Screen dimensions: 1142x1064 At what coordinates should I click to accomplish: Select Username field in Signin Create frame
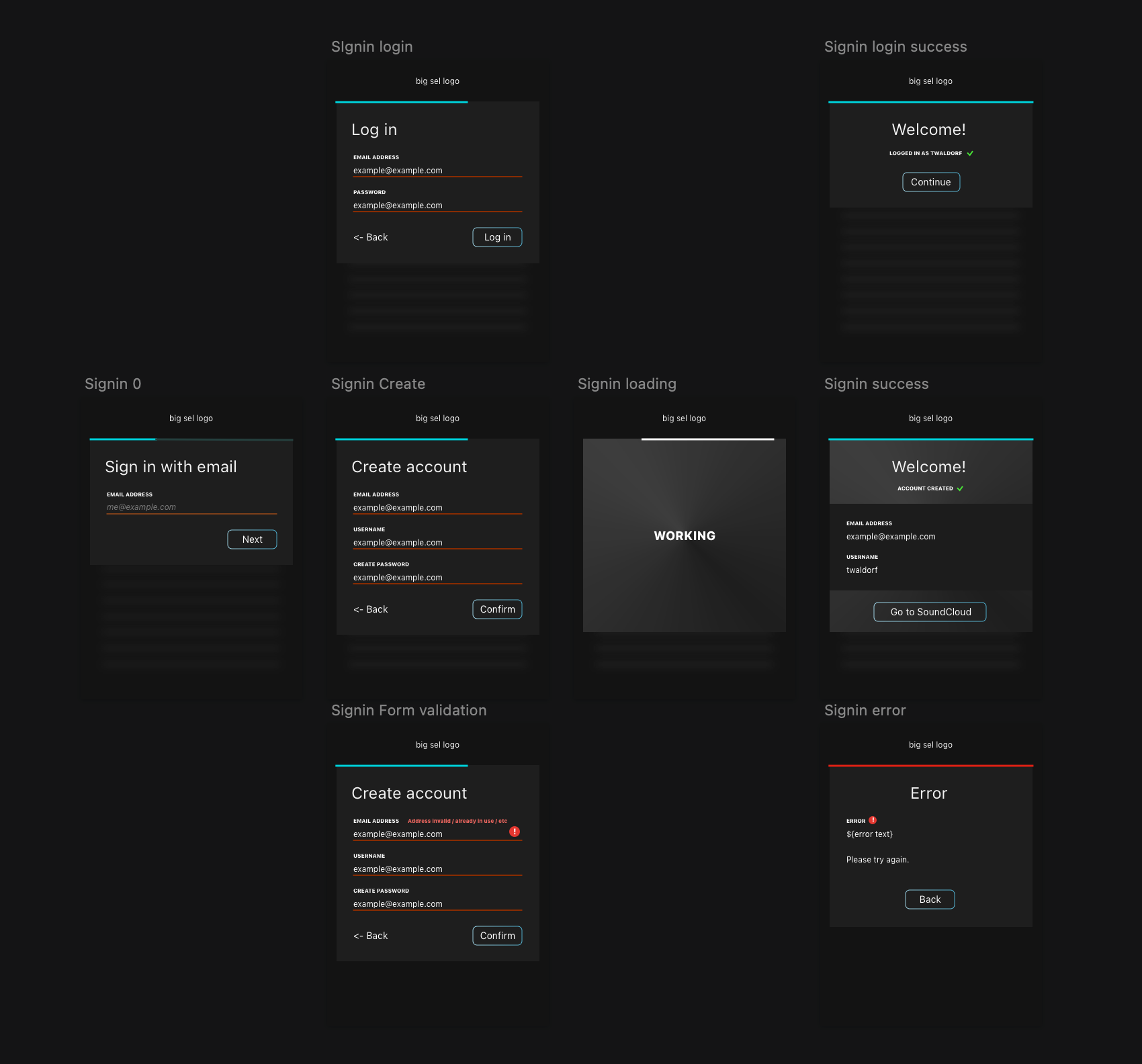click(437, 543)
